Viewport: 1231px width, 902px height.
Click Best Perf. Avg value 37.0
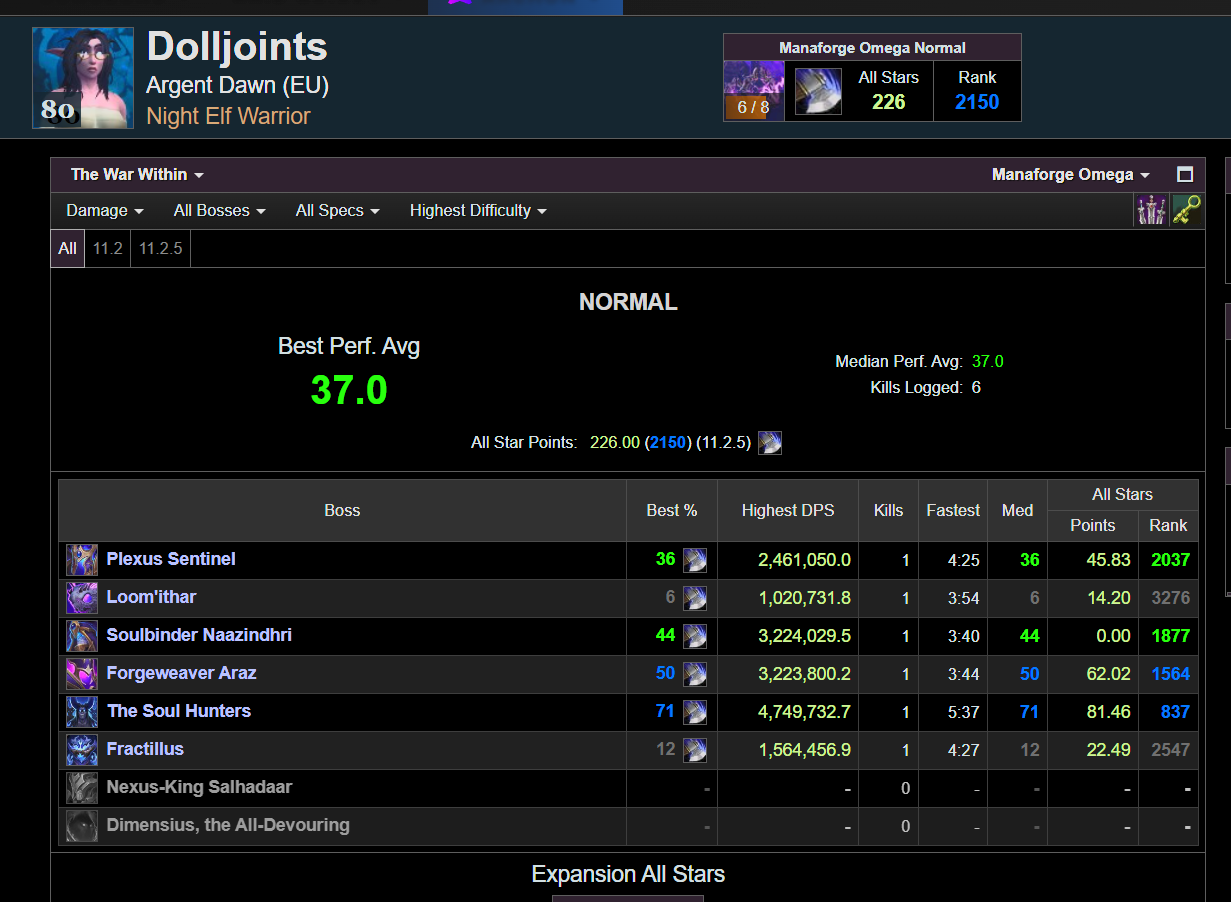pyautogui.click(x=349, y=390)
